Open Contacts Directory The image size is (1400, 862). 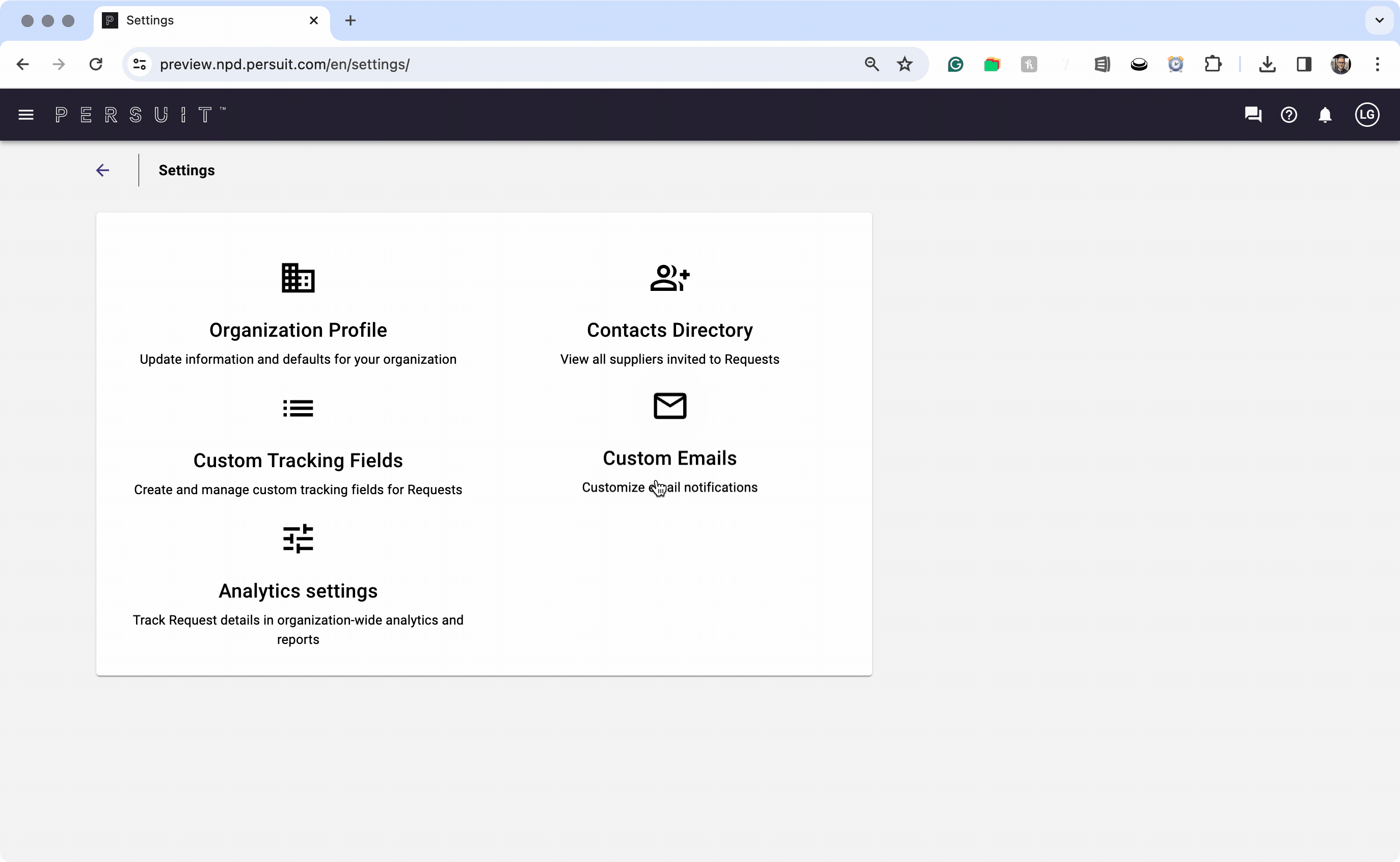click(x=670, y=330)
